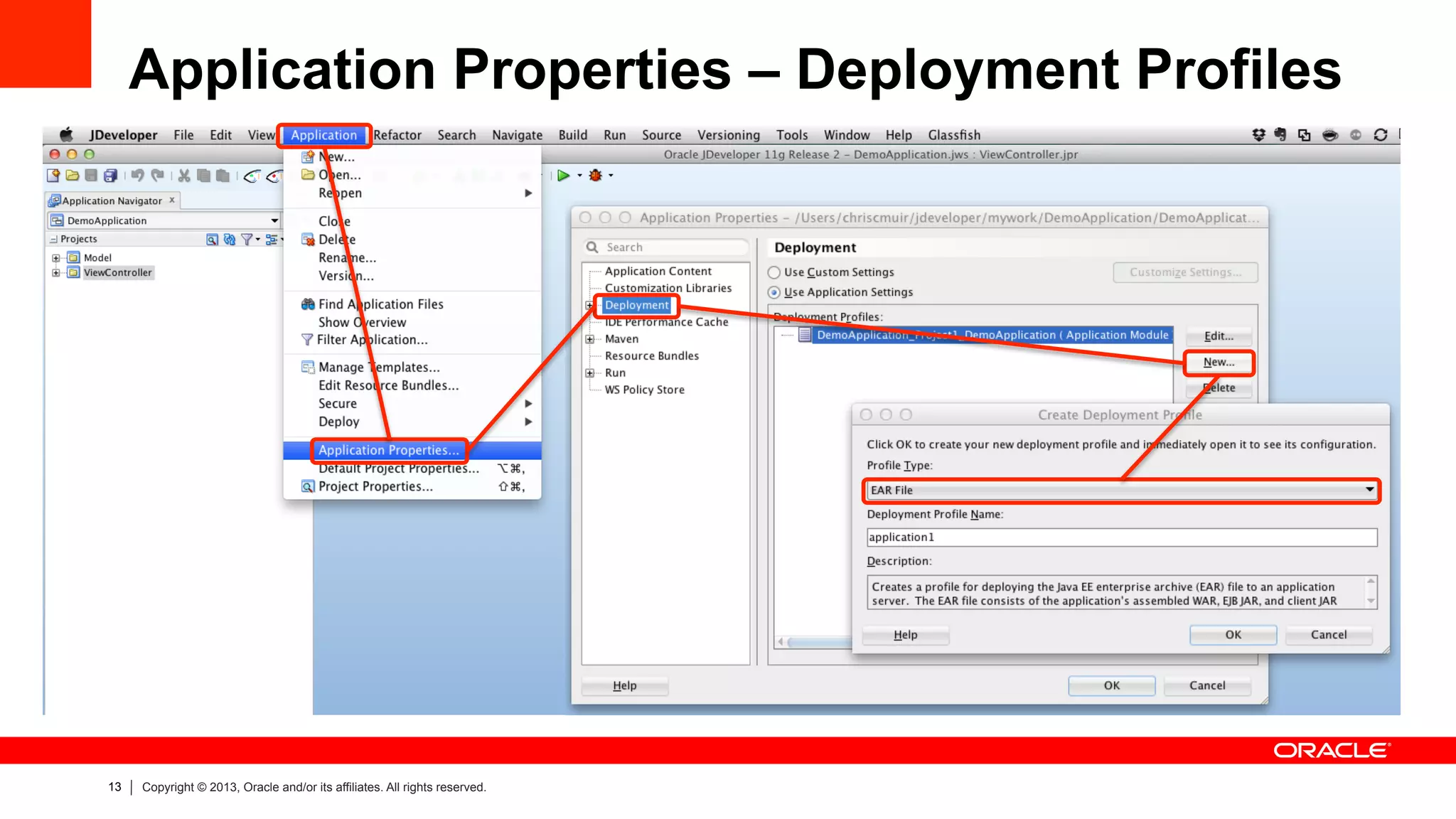Choose Project Properties... from the Application menu
The height and width of the screenshot is (819, 1456).
[412, 487]
